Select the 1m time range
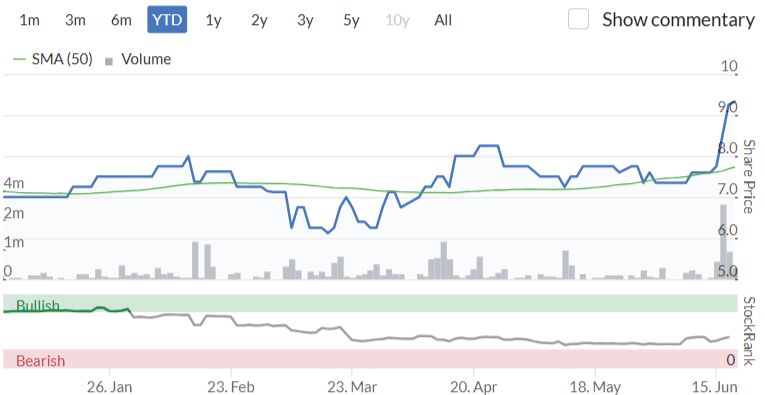The height and width of the screenshot is (395, 765). [29, 20]
